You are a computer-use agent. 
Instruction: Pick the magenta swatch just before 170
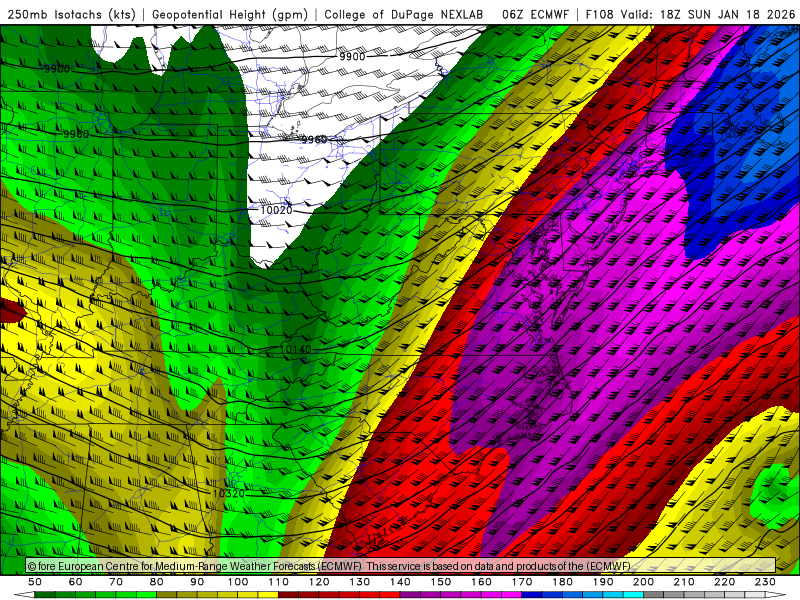coord(511,594)
